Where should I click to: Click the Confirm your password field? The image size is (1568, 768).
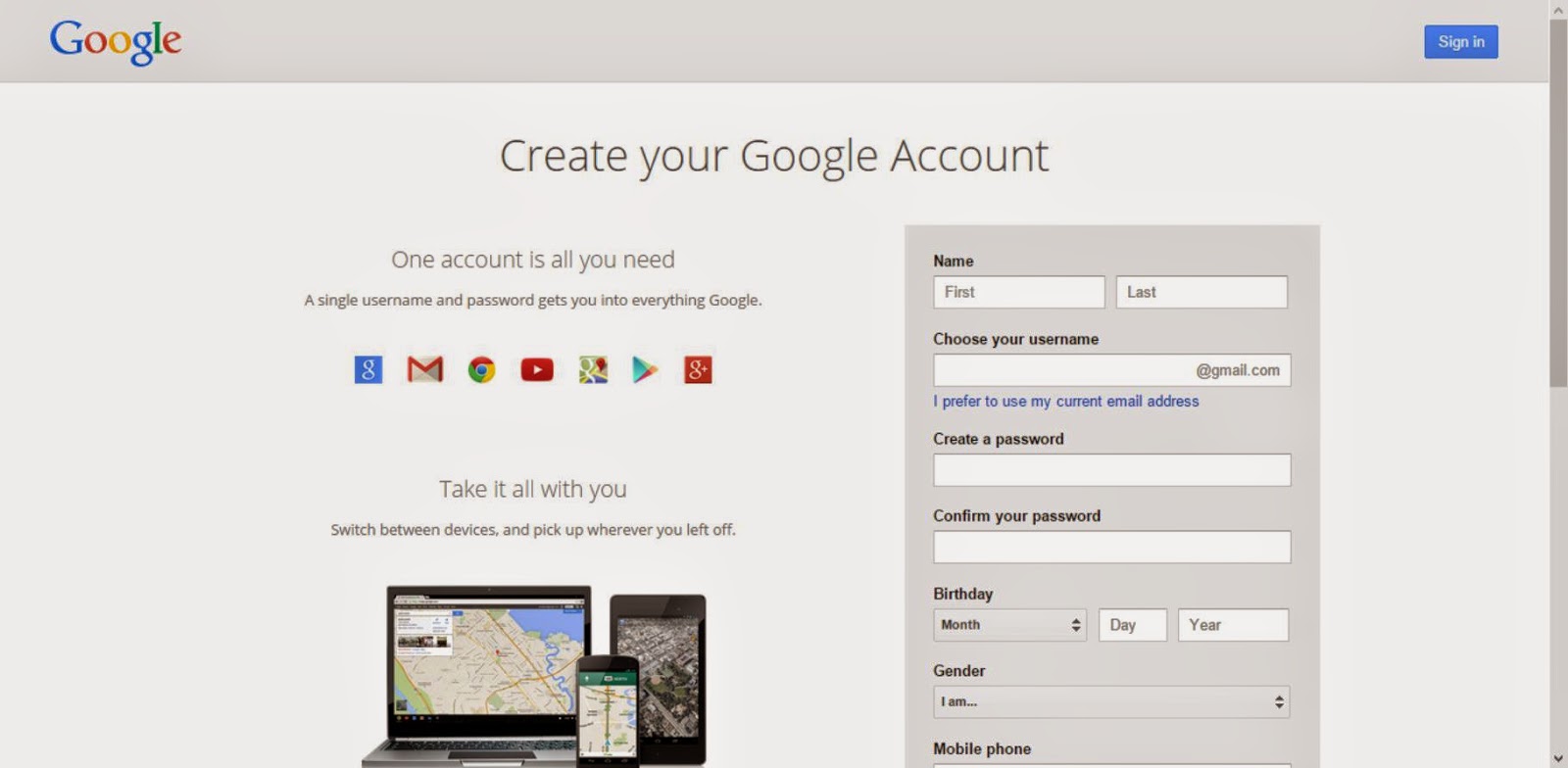tap(1111, 547)
